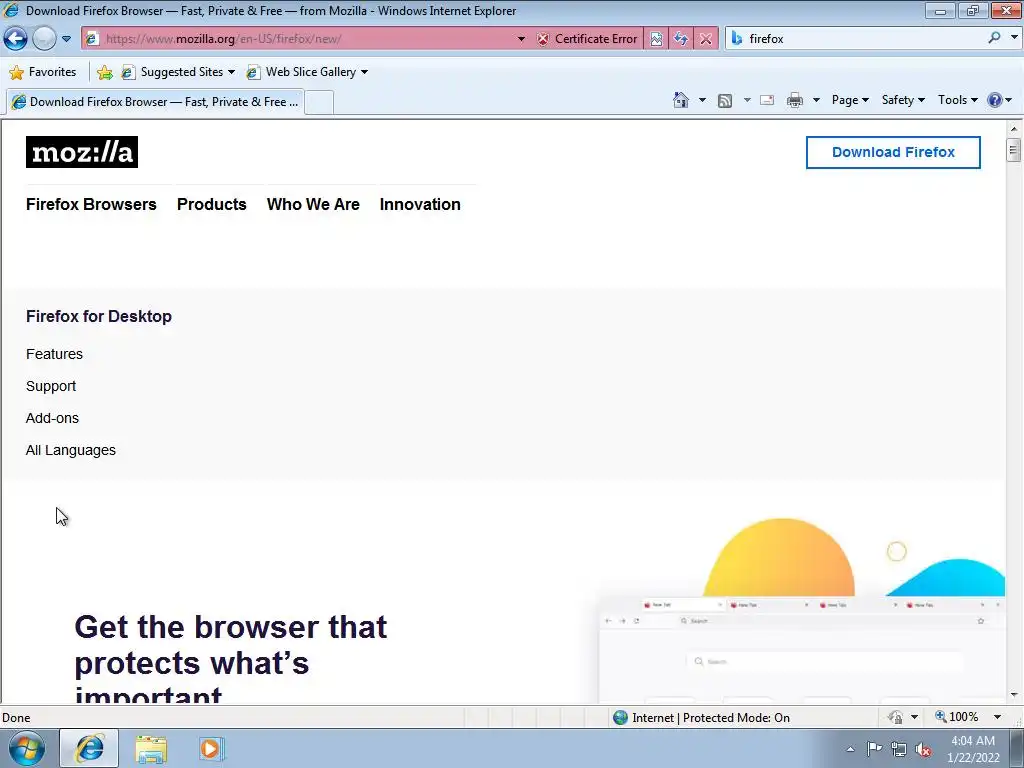Click the Firefox for Desktop heading link

click(99, 316)
